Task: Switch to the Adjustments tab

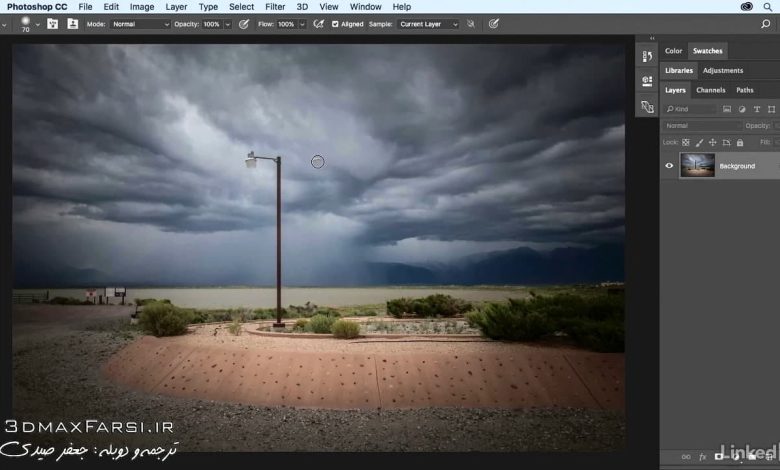Action: coord(723,71)
